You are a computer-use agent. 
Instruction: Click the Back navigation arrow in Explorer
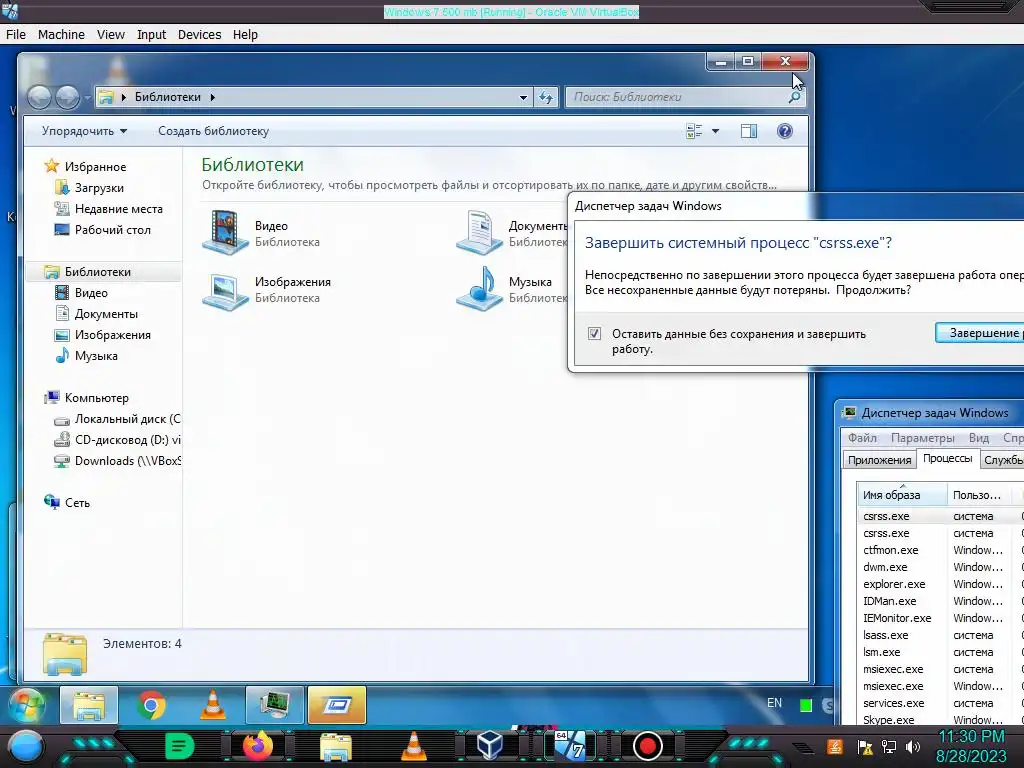pos(39,97)
